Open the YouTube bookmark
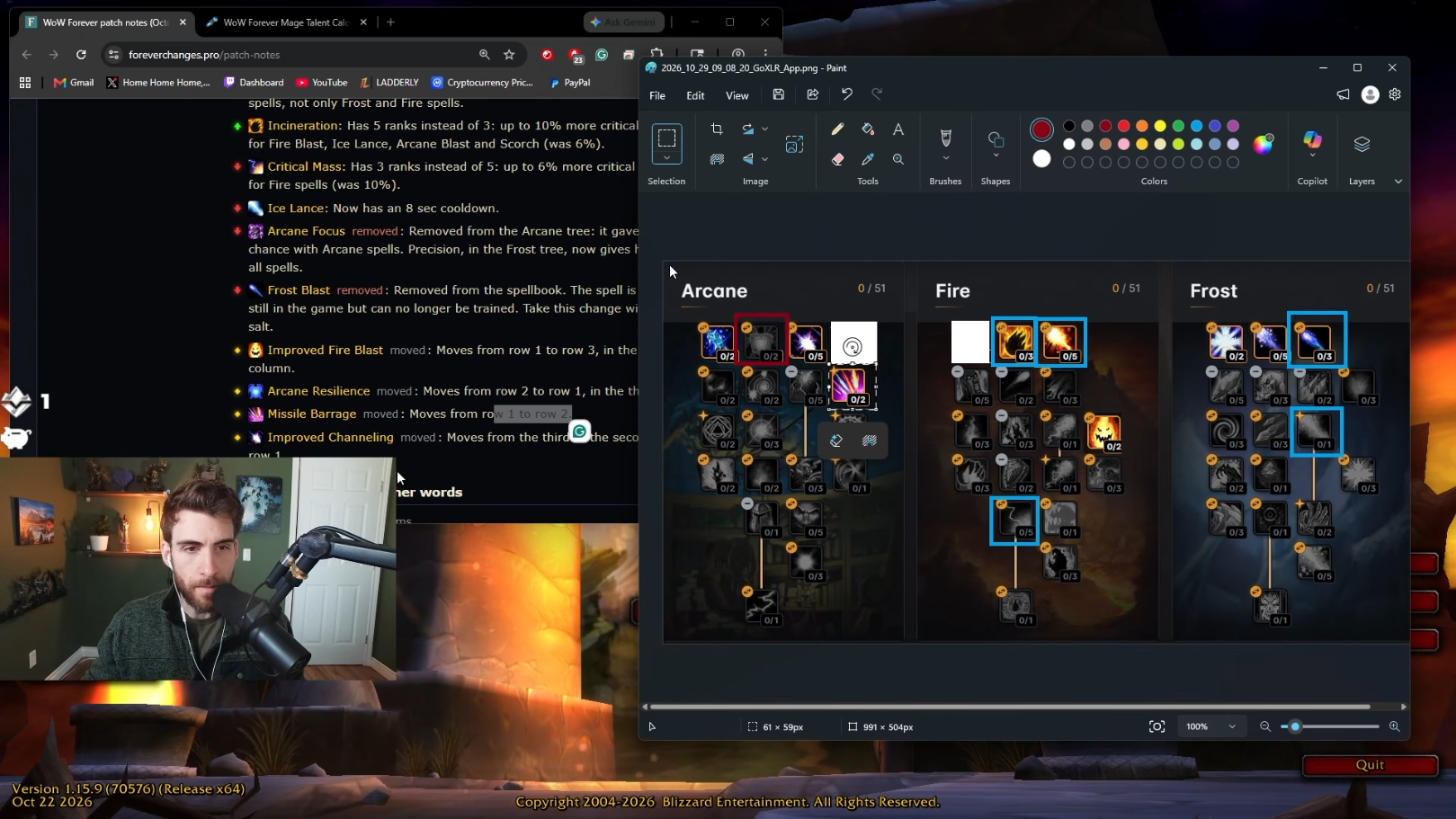Screen dimensions: 1456x819 [321, 82]
